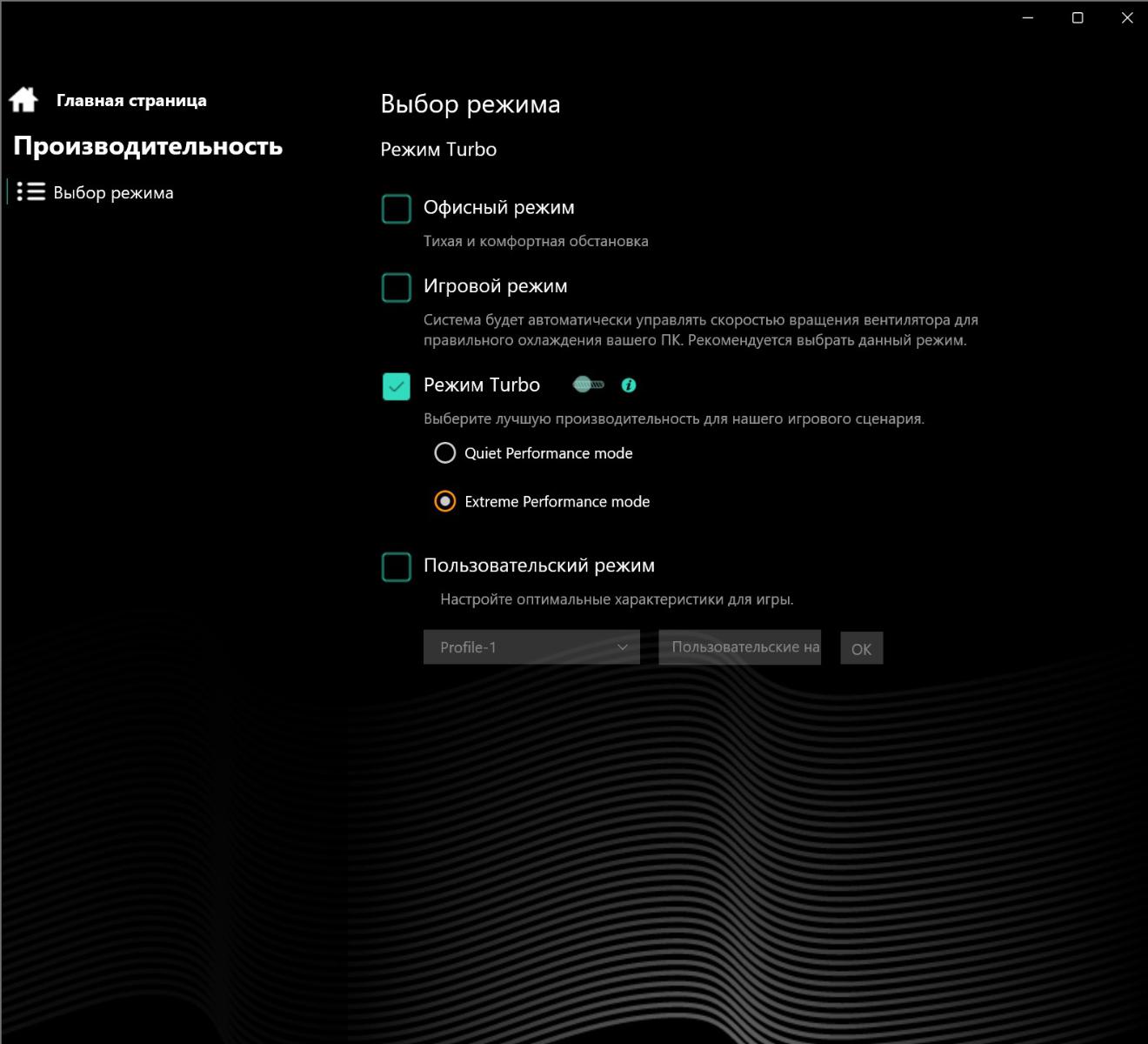1148x1044 pixels.
Task: Enable the Офисный режим checkbox
Action: coord(397,209)
